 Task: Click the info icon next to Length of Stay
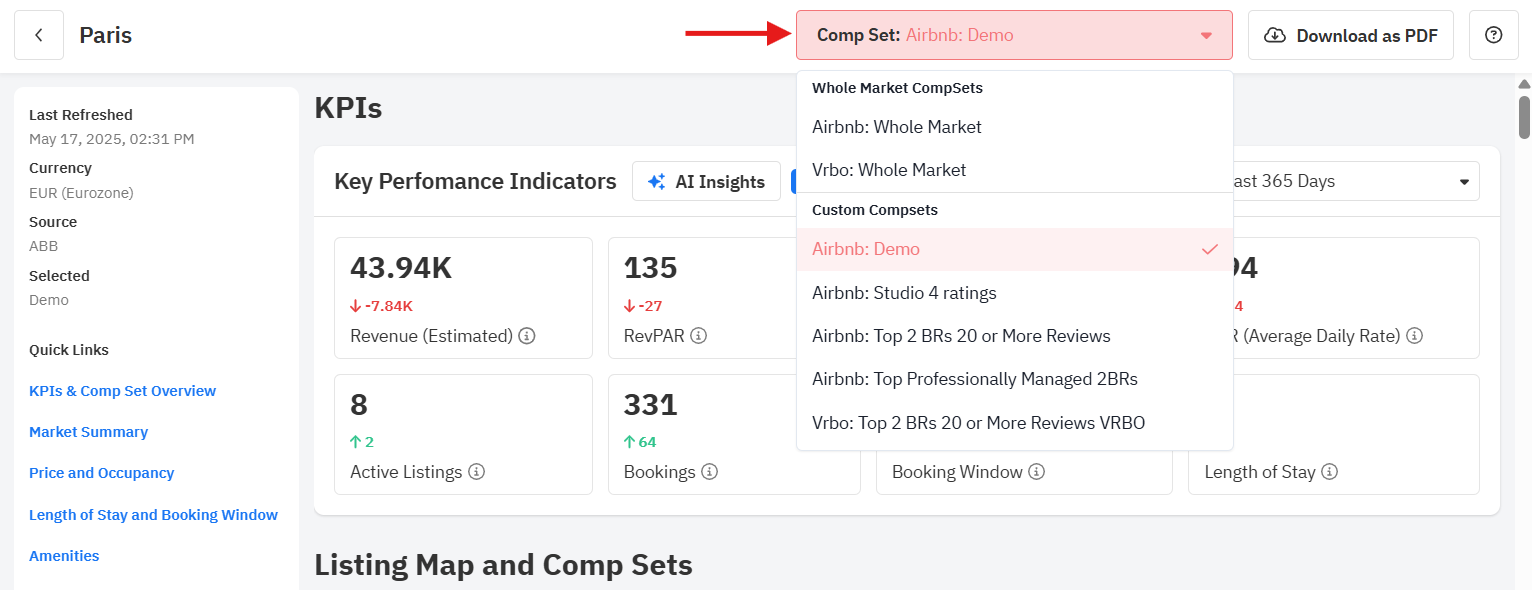(1330, 472)
